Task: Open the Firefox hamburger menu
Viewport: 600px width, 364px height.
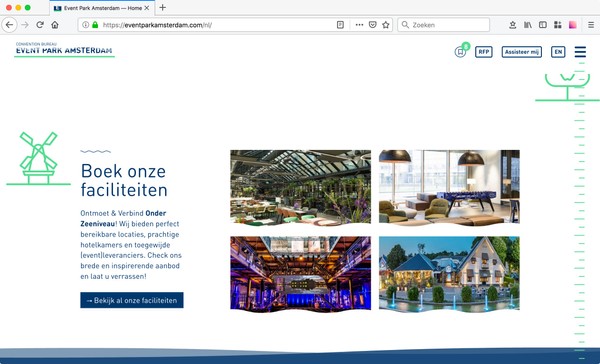Action: (x=591, y=25)
